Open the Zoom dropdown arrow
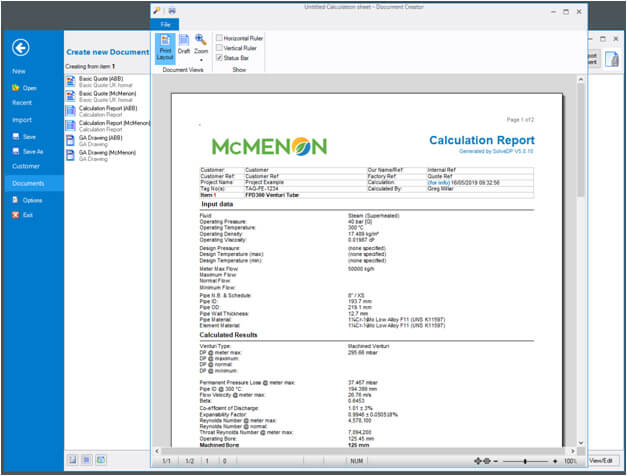The height and width of the screenshot is (476, 627). pos(201,60)
